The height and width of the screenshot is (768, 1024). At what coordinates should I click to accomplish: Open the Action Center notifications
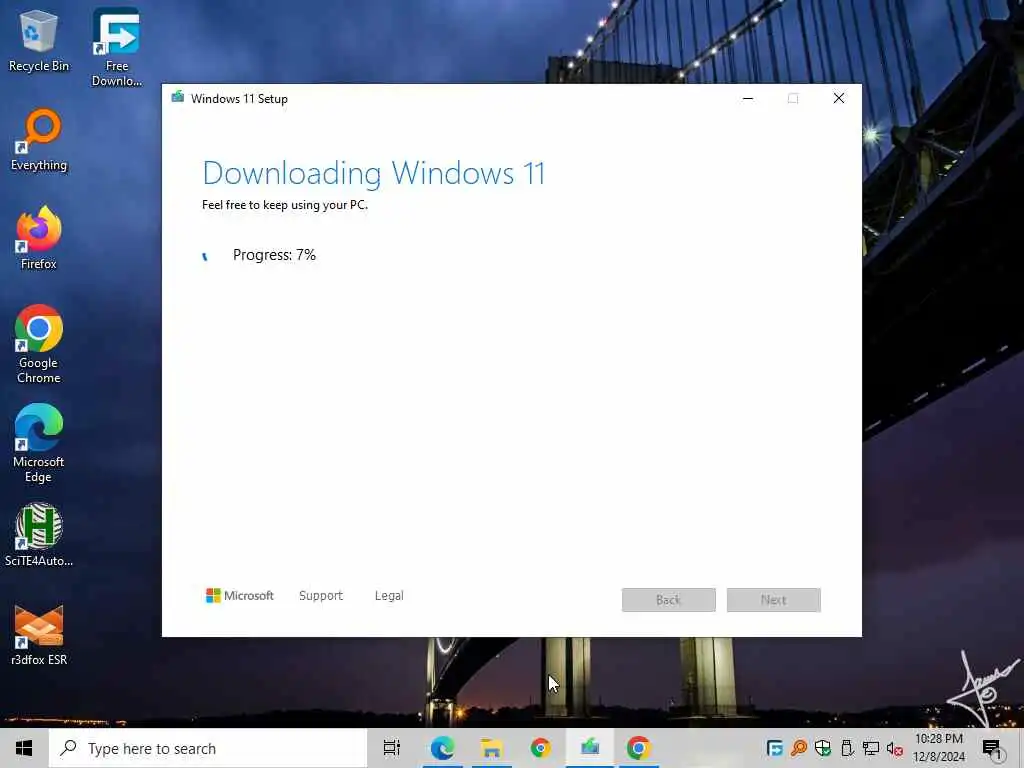(992, 749)
